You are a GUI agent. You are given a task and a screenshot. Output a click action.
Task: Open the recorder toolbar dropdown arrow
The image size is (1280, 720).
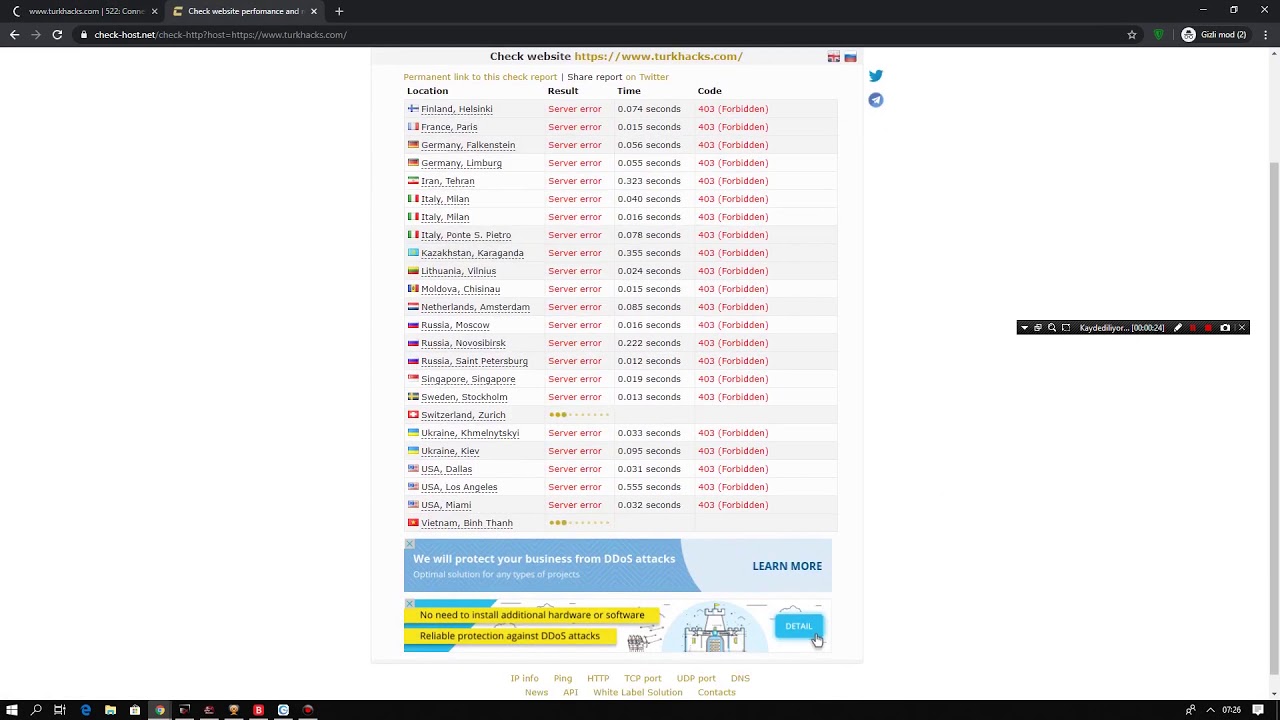click(1024, 328)
